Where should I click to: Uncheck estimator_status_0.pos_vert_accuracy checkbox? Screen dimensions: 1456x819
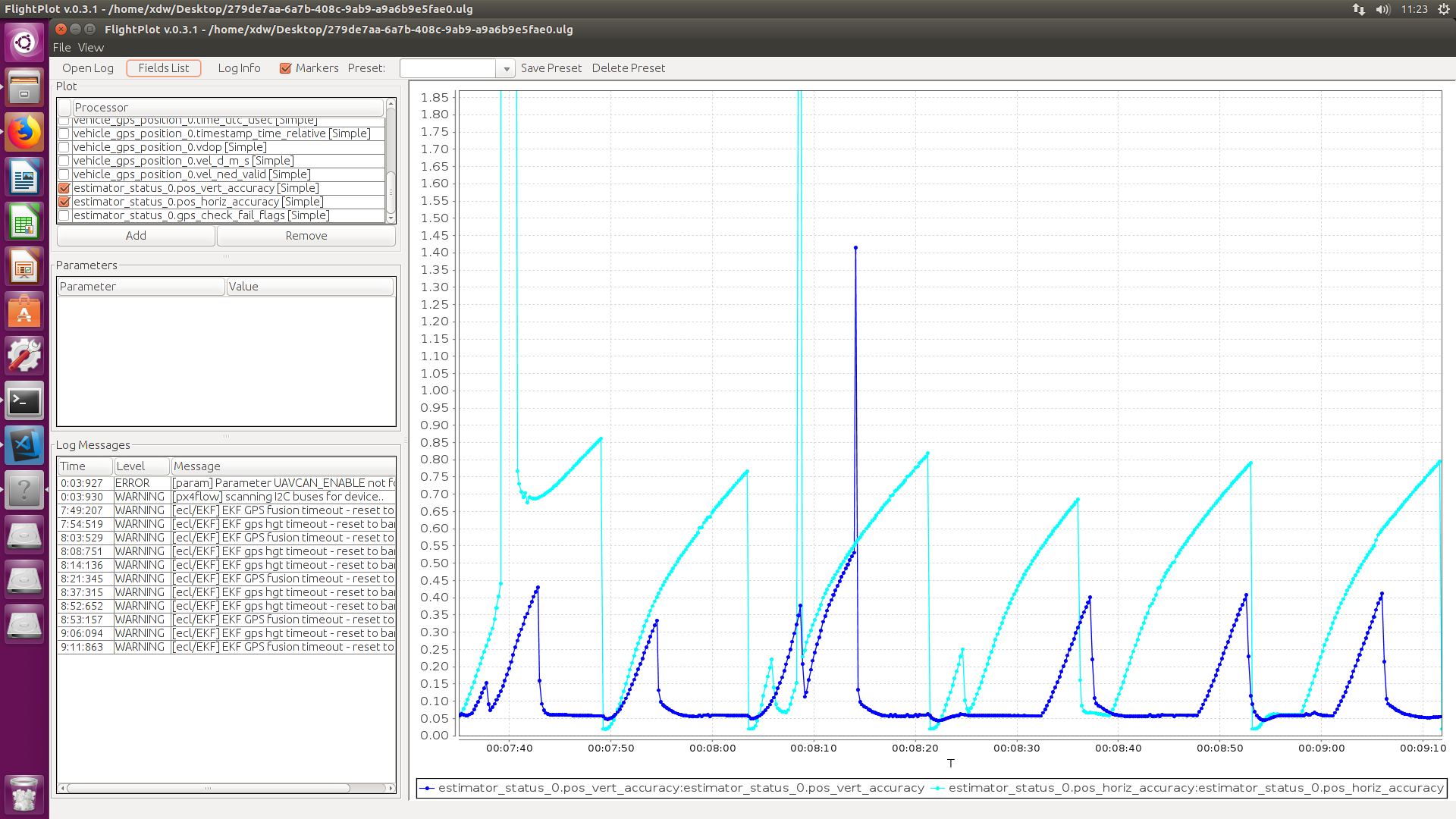tap(64, 188)
